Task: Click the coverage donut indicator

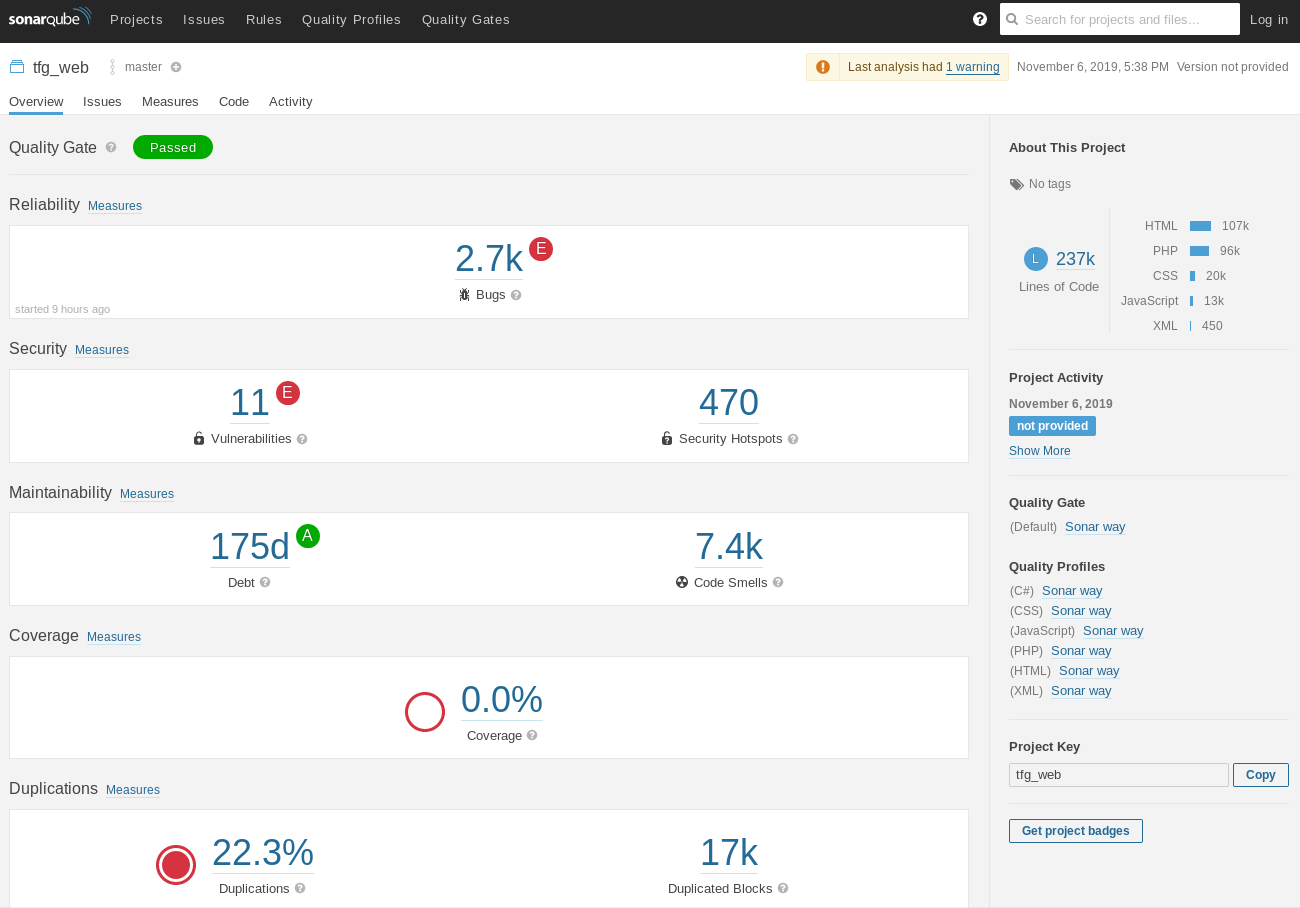Action: pos(425,712)
